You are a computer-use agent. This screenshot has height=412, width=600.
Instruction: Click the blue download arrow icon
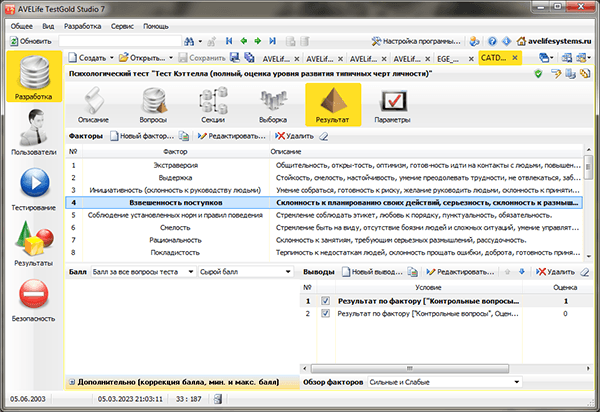[x=506, y=41]
